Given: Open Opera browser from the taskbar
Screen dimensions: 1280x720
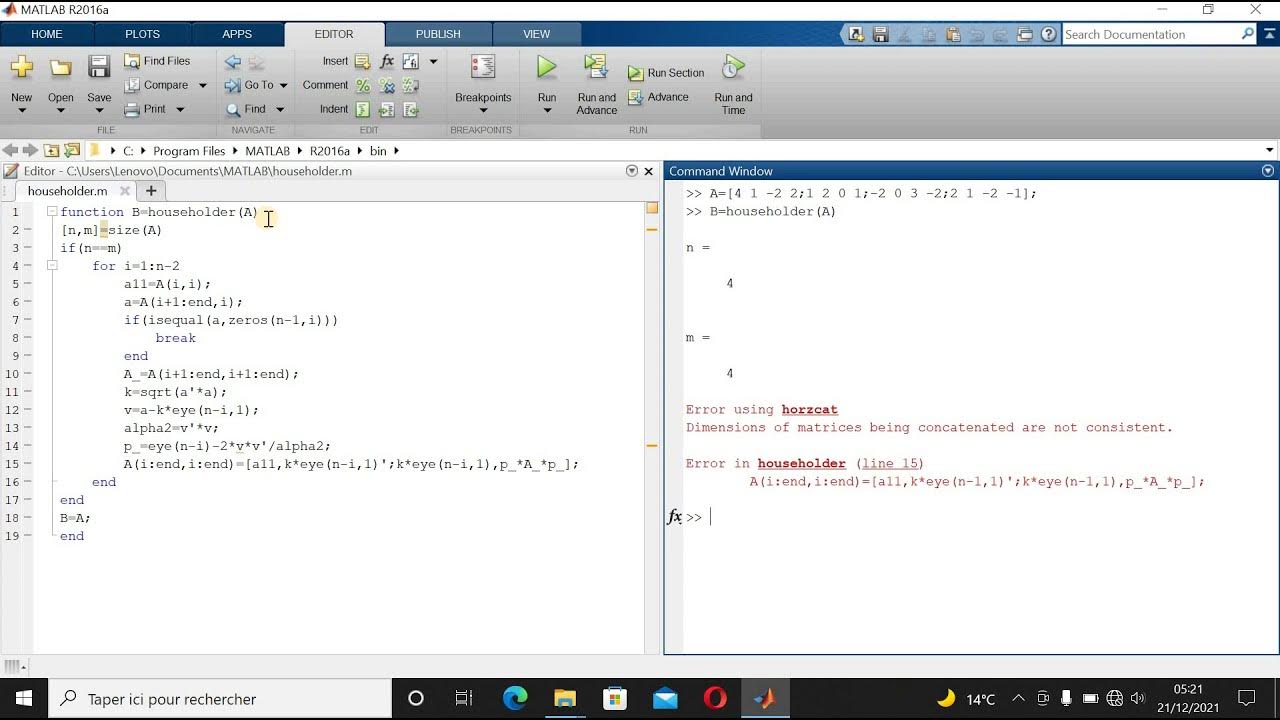Looking at the screenshot, I should click(715, 698).
